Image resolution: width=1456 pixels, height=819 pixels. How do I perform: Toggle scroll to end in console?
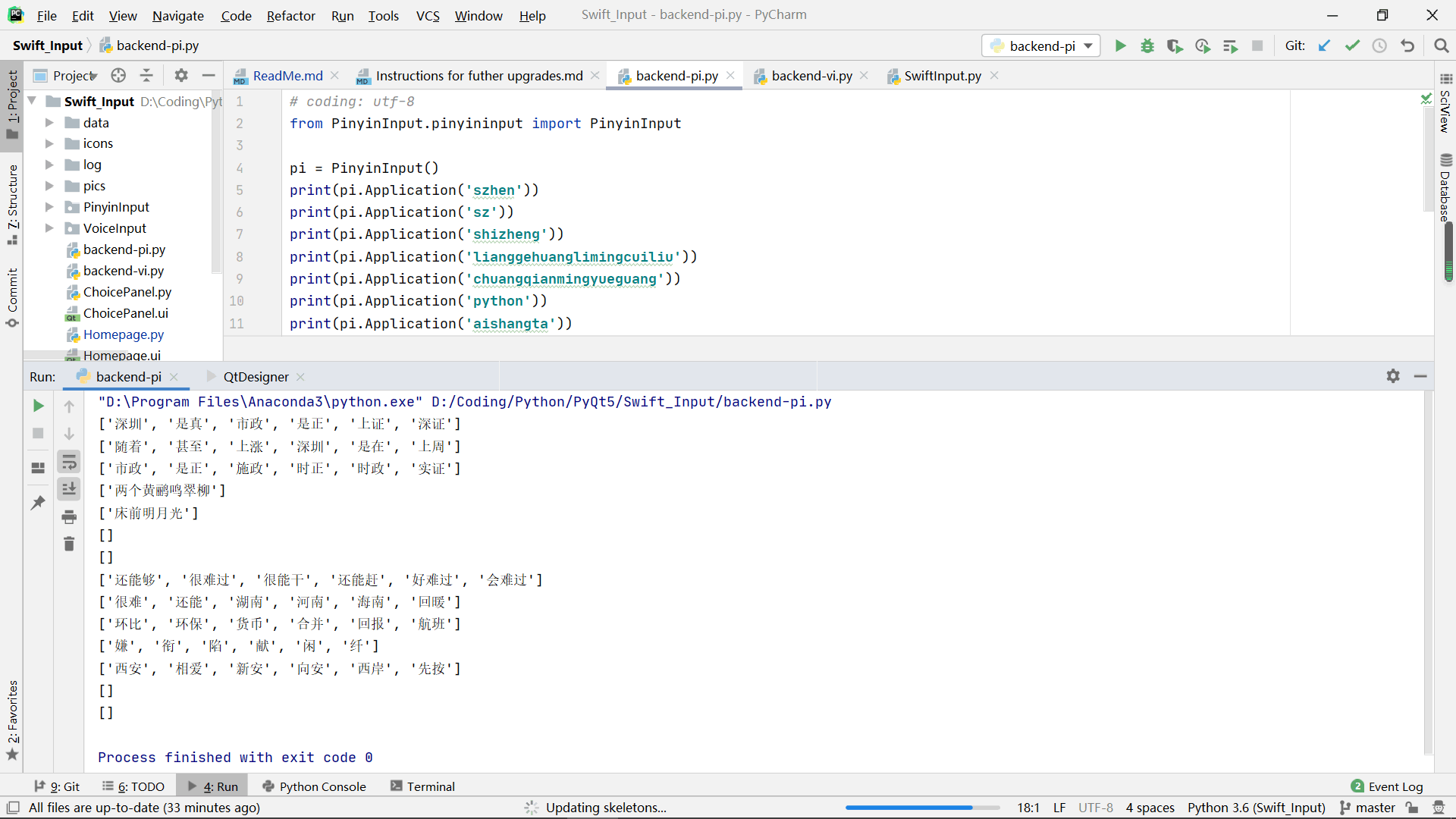69,489
